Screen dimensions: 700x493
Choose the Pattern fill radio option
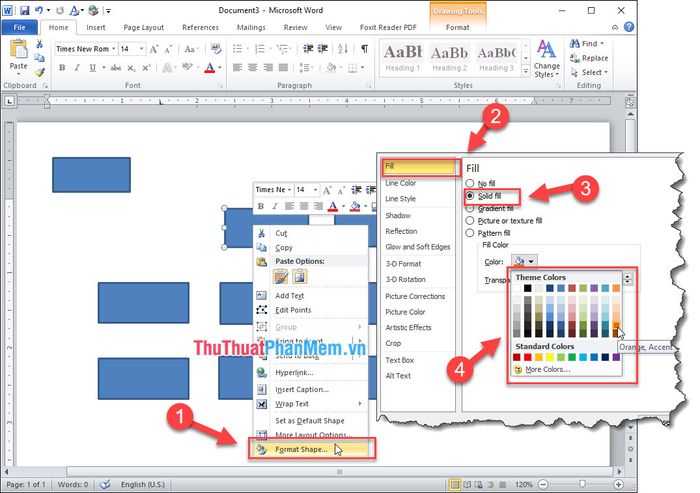pyautogui.click(x=469, y=232)
